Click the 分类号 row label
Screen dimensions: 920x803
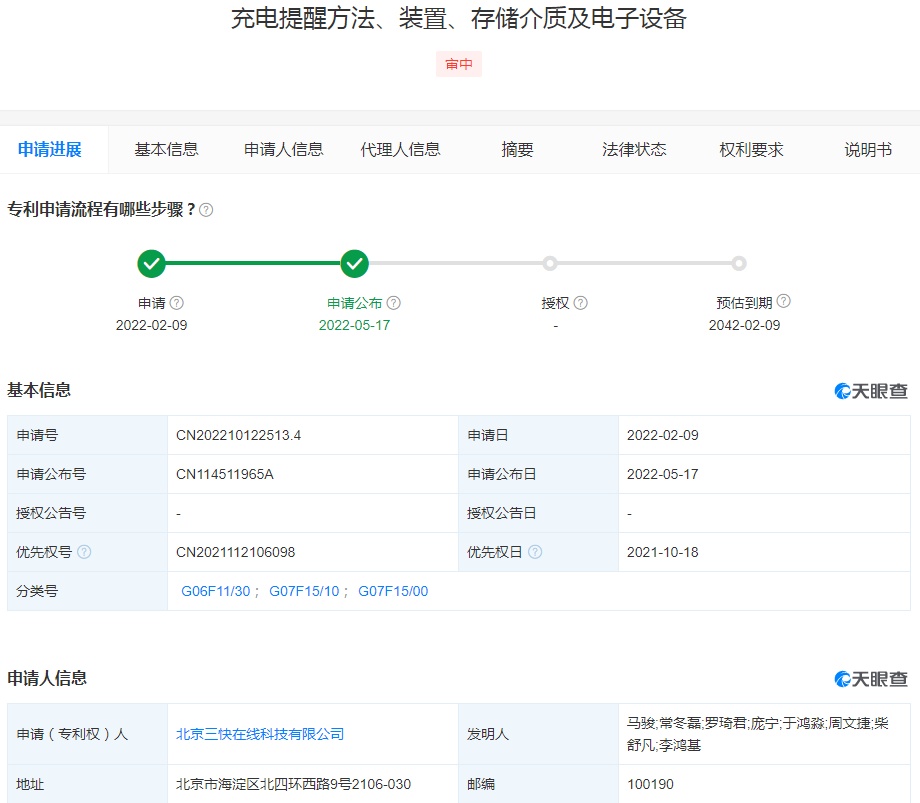[37, 591]
